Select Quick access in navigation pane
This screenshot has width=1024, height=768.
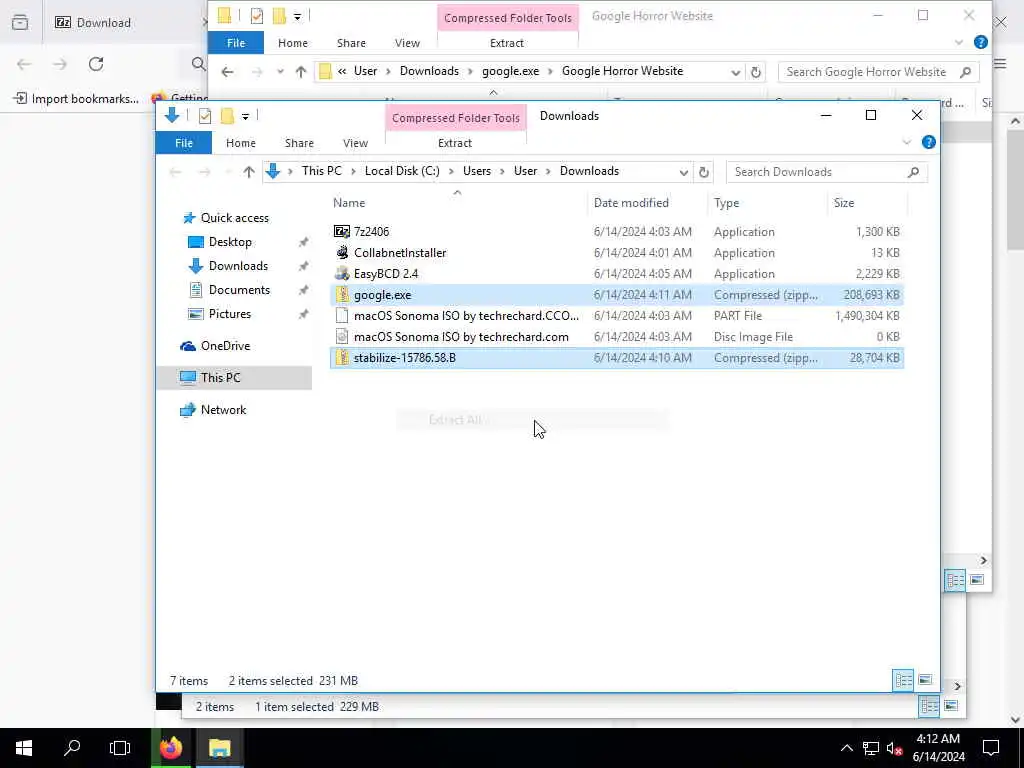[x=234, y=217]
